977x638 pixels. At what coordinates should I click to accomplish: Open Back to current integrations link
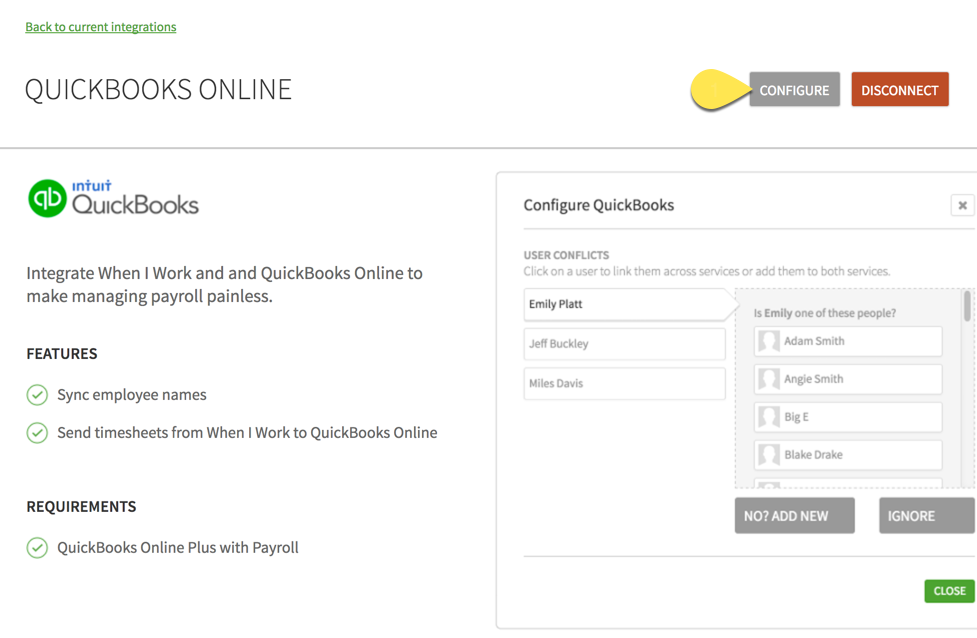pyautogui.click(x=100, y=26)
